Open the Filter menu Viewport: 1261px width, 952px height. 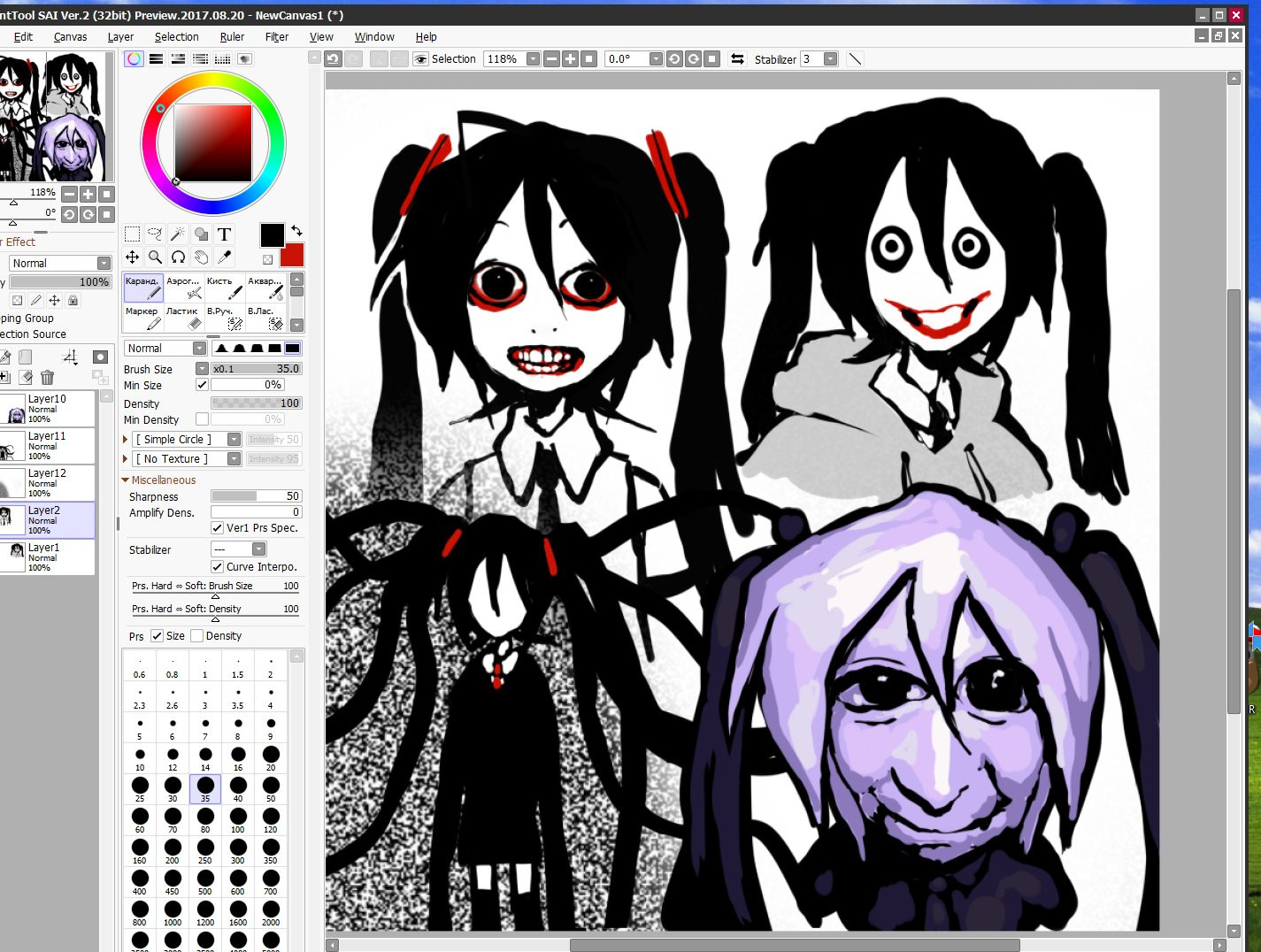pos(277,36)
